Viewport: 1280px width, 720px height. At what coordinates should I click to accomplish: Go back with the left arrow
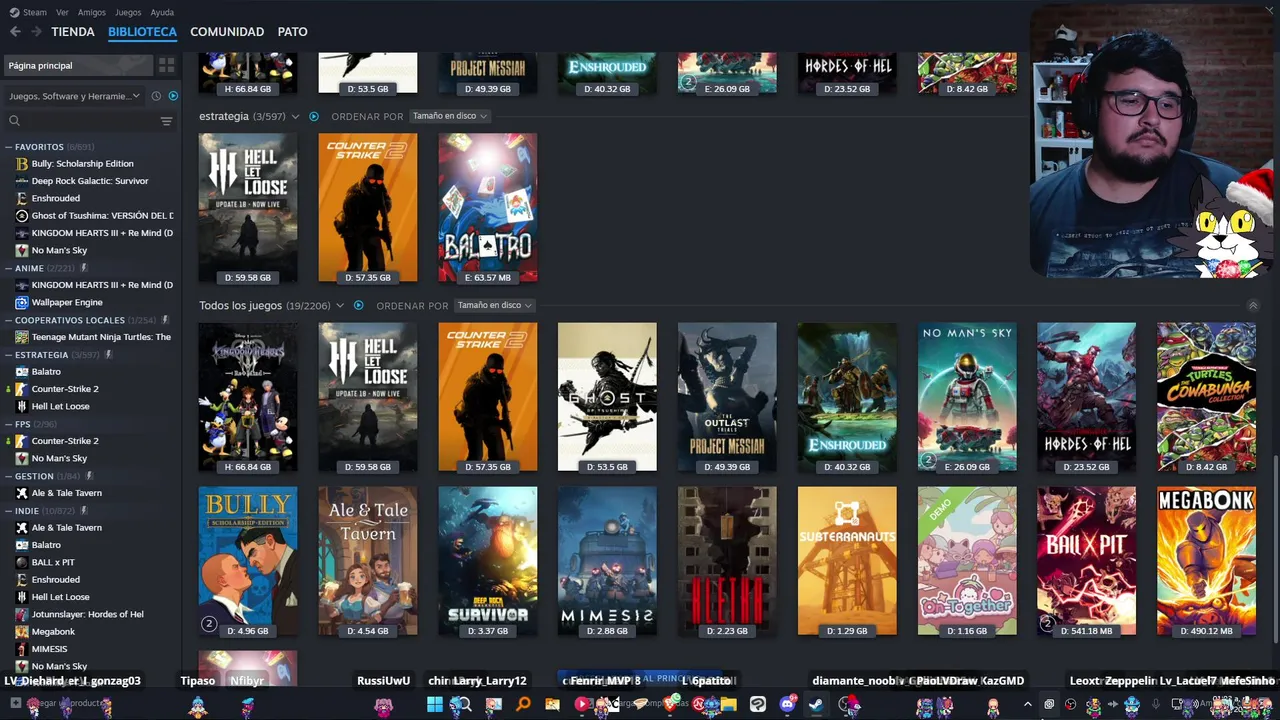coord(15,32)
